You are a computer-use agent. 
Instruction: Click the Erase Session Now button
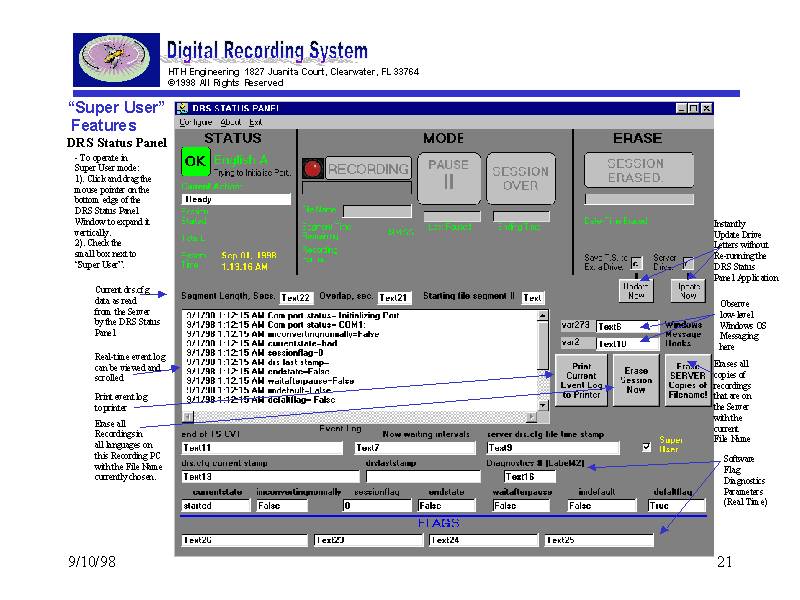point(636,382)
